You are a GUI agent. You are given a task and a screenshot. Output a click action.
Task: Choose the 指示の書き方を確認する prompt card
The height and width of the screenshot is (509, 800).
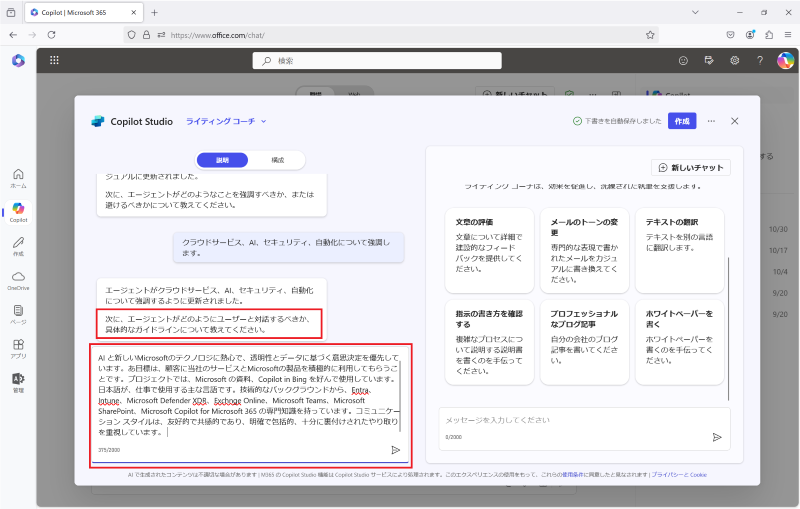[489, 342]
